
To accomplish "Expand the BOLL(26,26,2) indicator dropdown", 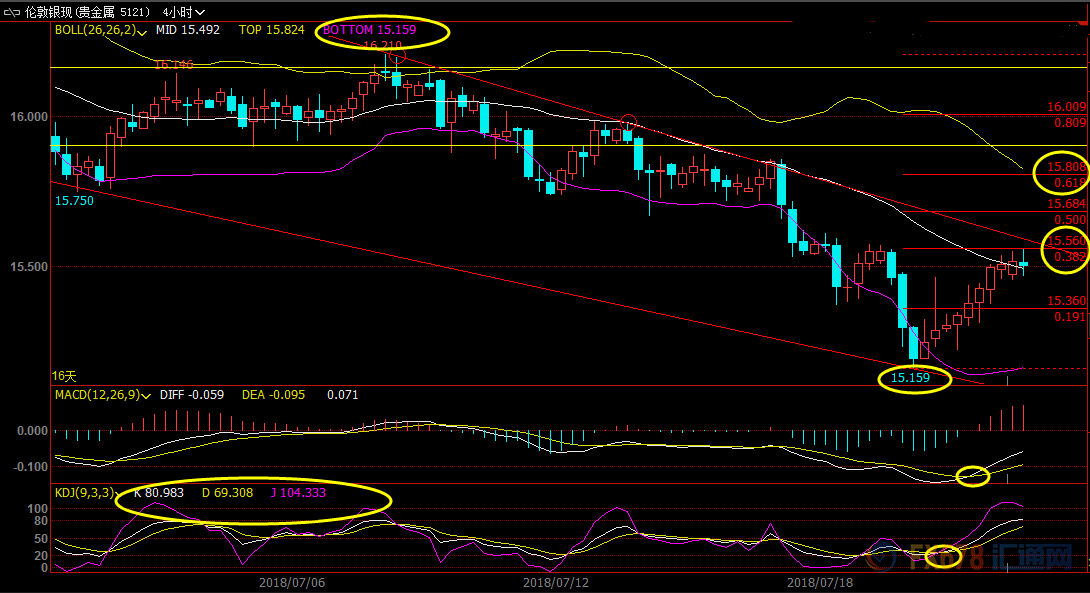I will 145,31.
